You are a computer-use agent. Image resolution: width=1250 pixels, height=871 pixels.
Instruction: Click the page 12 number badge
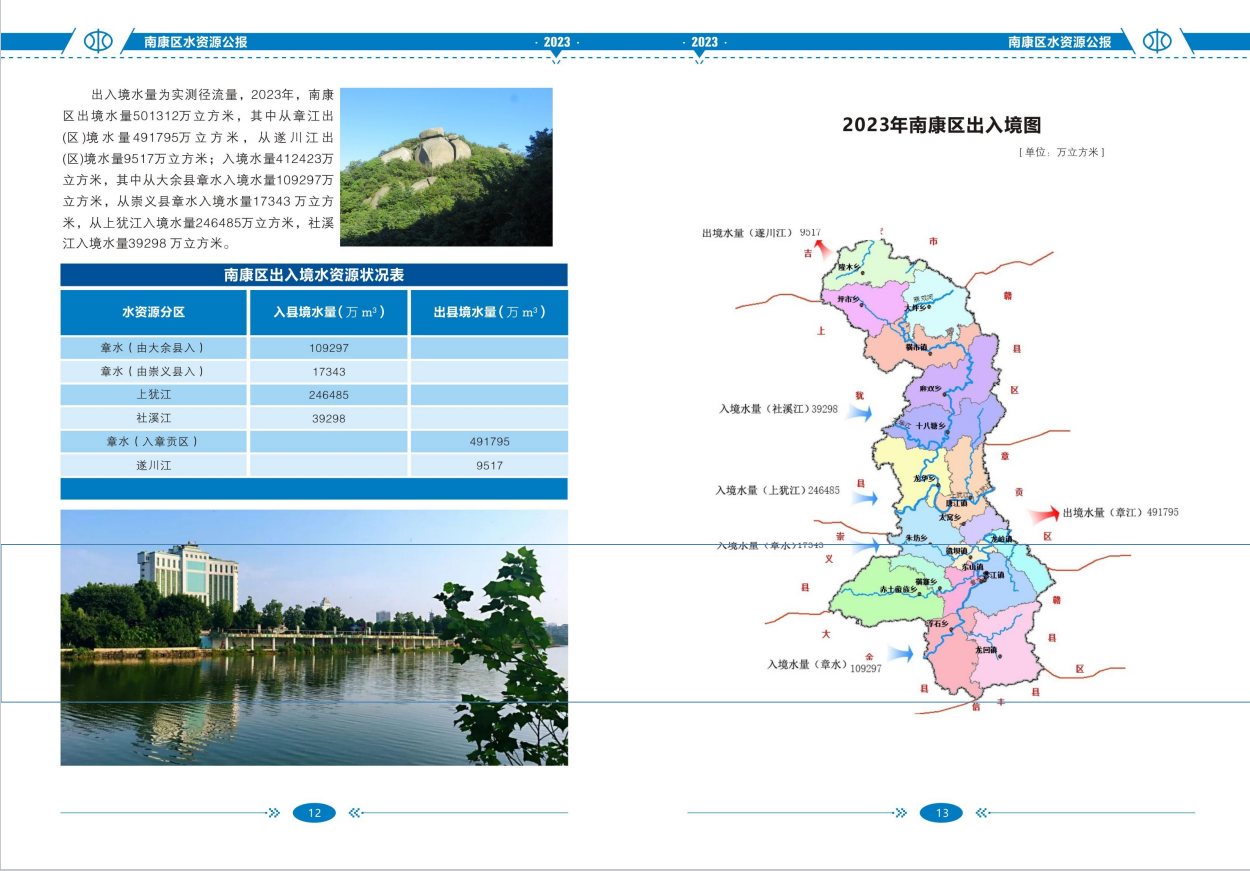point(314,813)
